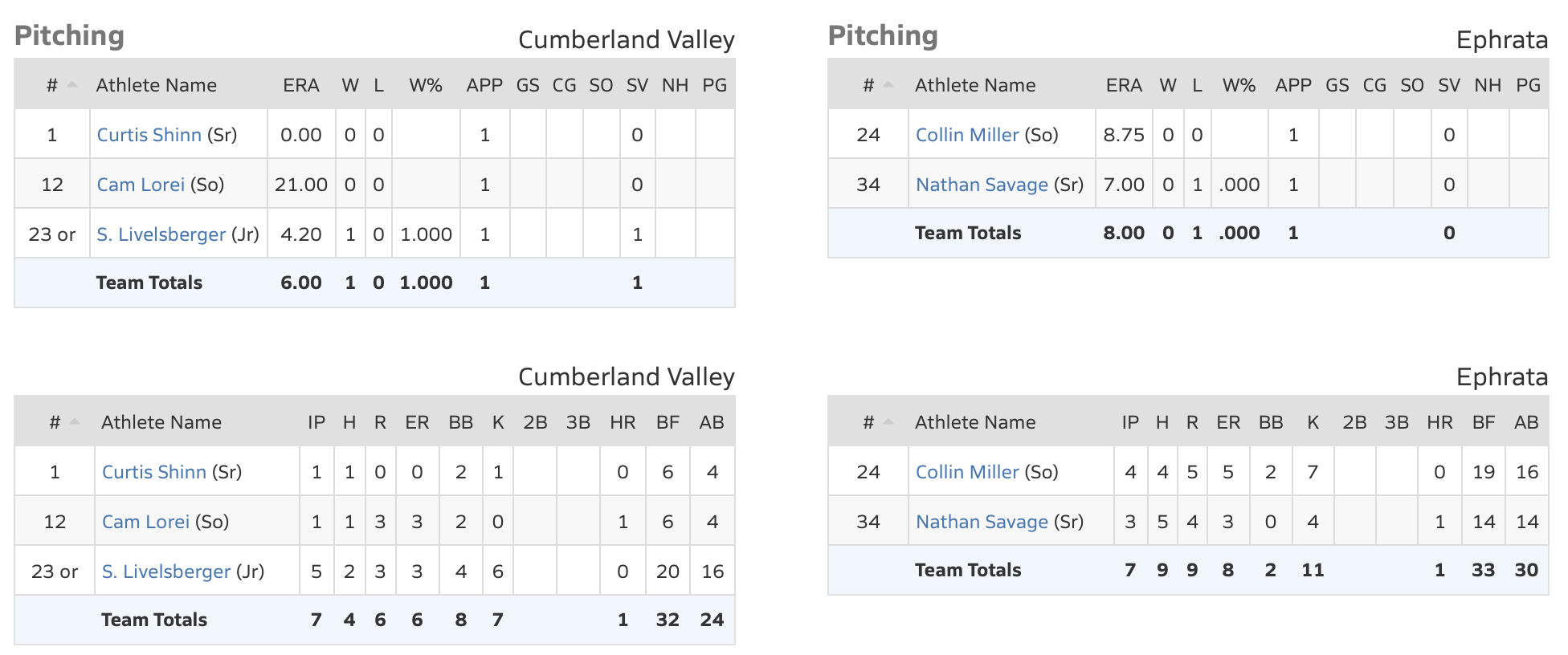Viewport: 1568px width, 655px height.
Task: Sort Cumberland Valley bottom table by IP header
Action: (316, 422)
